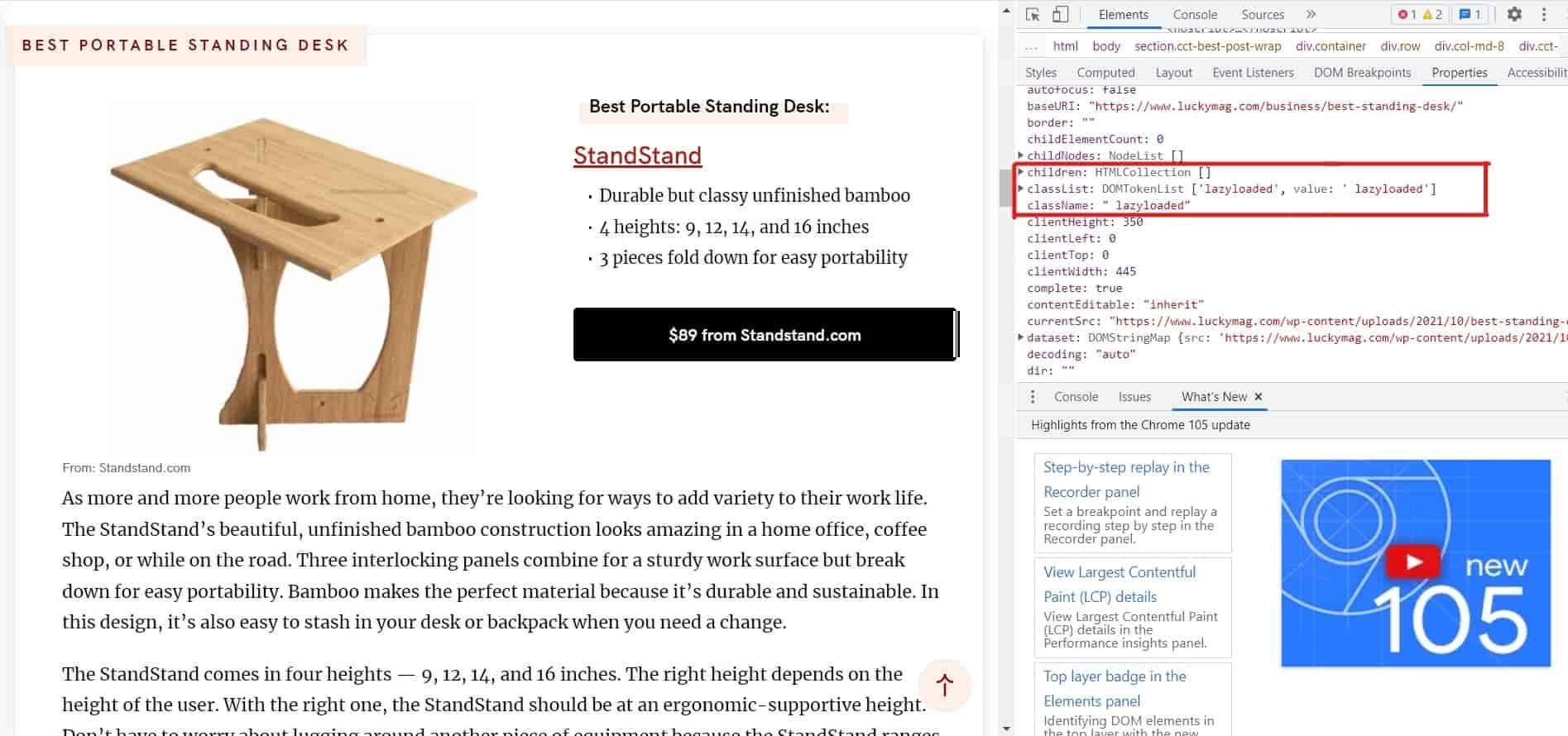Select div.row breadcrumb
The width and height of the screenshot is (1568, 736).
[1400, 46]
